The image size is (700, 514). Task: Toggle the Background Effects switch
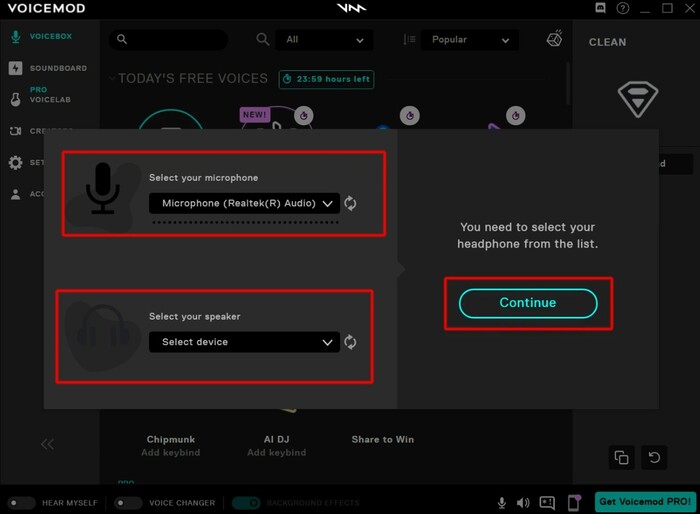coord(246,503)
